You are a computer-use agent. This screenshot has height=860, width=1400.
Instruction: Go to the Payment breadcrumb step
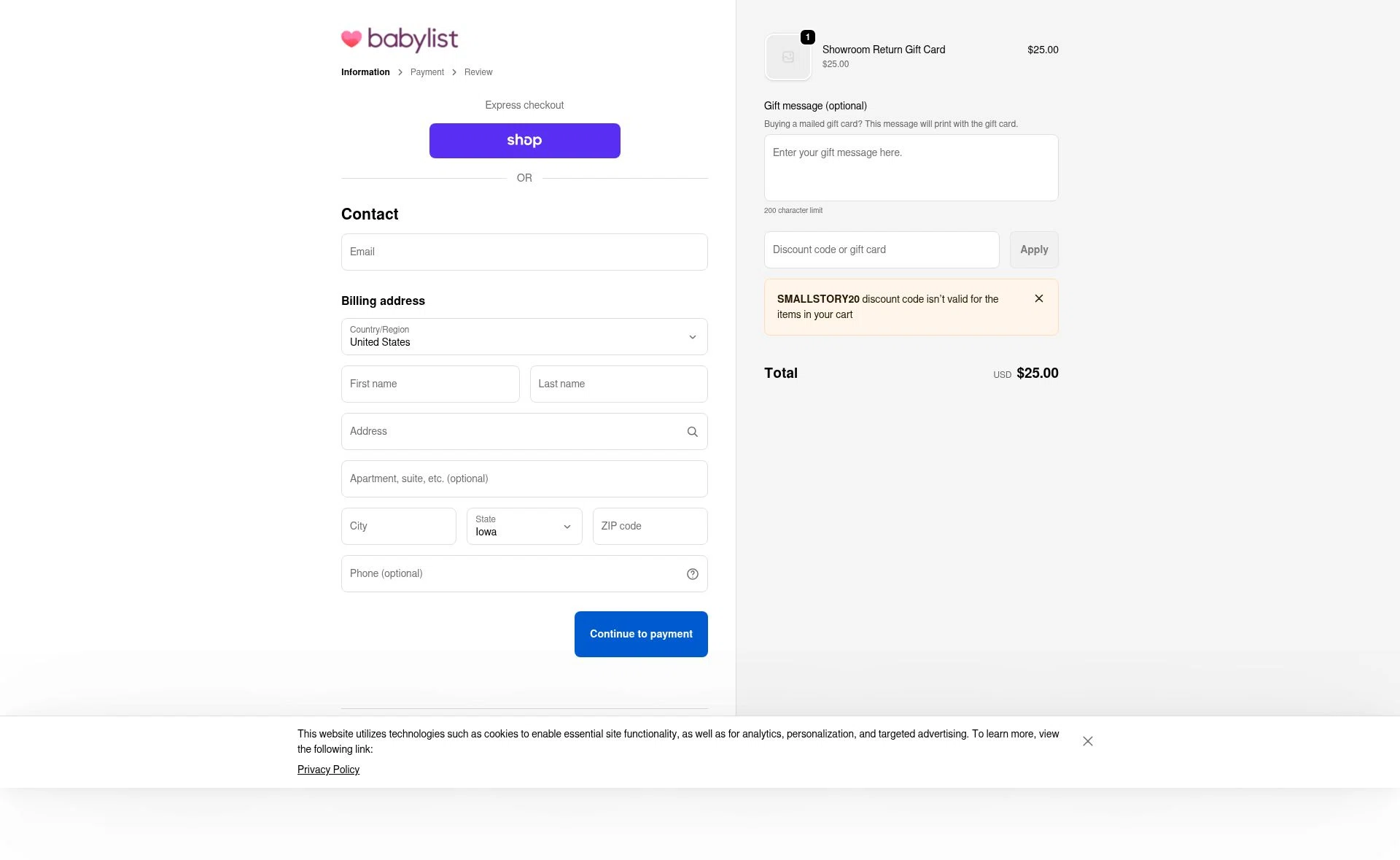click(x=427, y=72)
